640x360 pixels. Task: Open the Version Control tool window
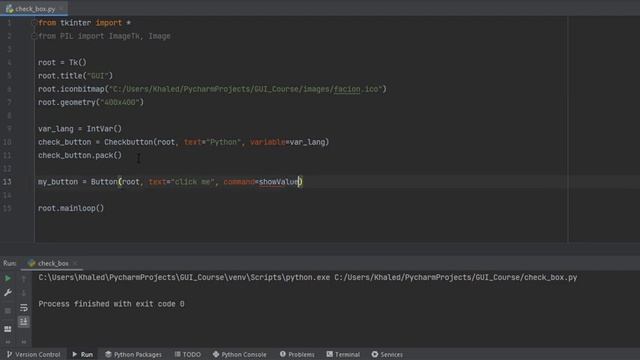[x=33, y=354]
